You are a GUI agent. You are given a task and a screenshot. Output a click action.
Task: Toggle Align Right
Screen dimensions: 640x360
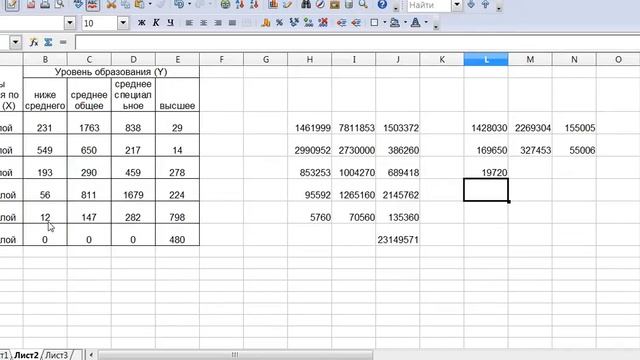coord(218,23)
